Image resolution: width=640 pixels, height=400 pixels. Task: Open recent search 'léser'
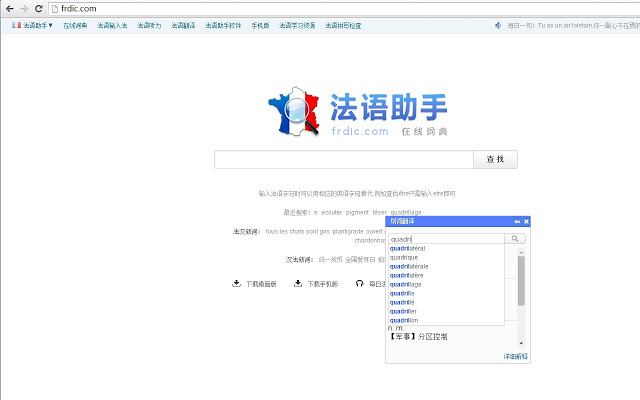coord(379,212)
